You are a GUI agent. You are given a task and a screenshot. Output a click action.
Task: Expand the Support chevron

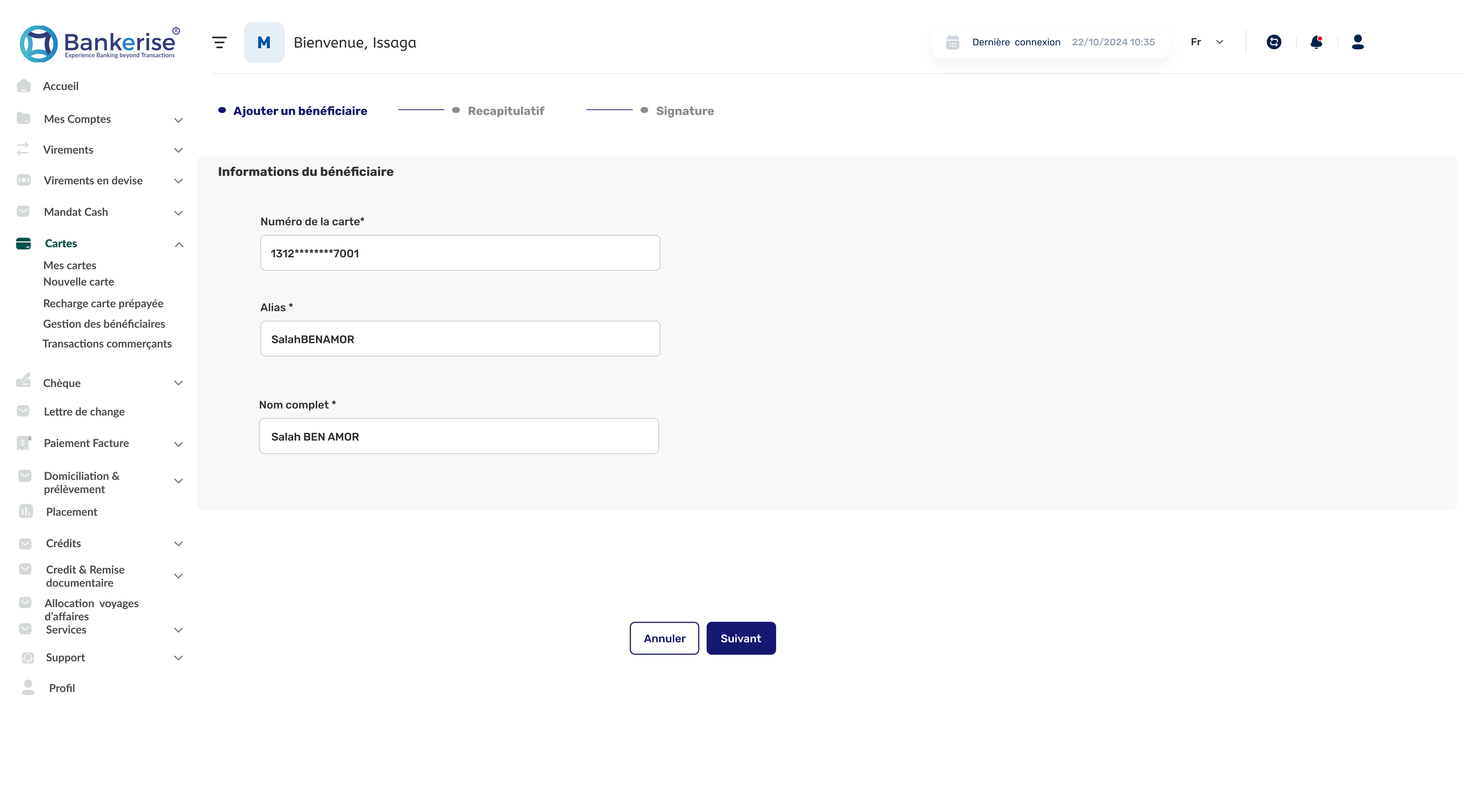click(178, 658)
